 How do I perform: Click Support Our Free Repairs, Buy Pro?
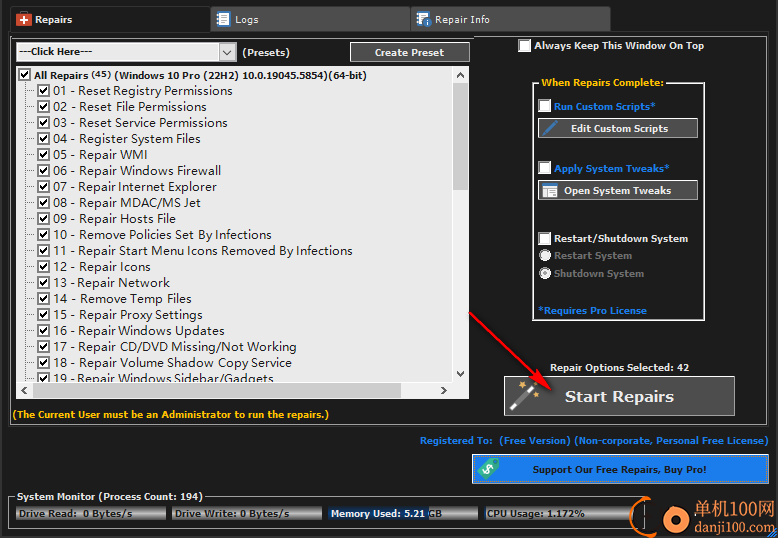(x=620, y=469)
